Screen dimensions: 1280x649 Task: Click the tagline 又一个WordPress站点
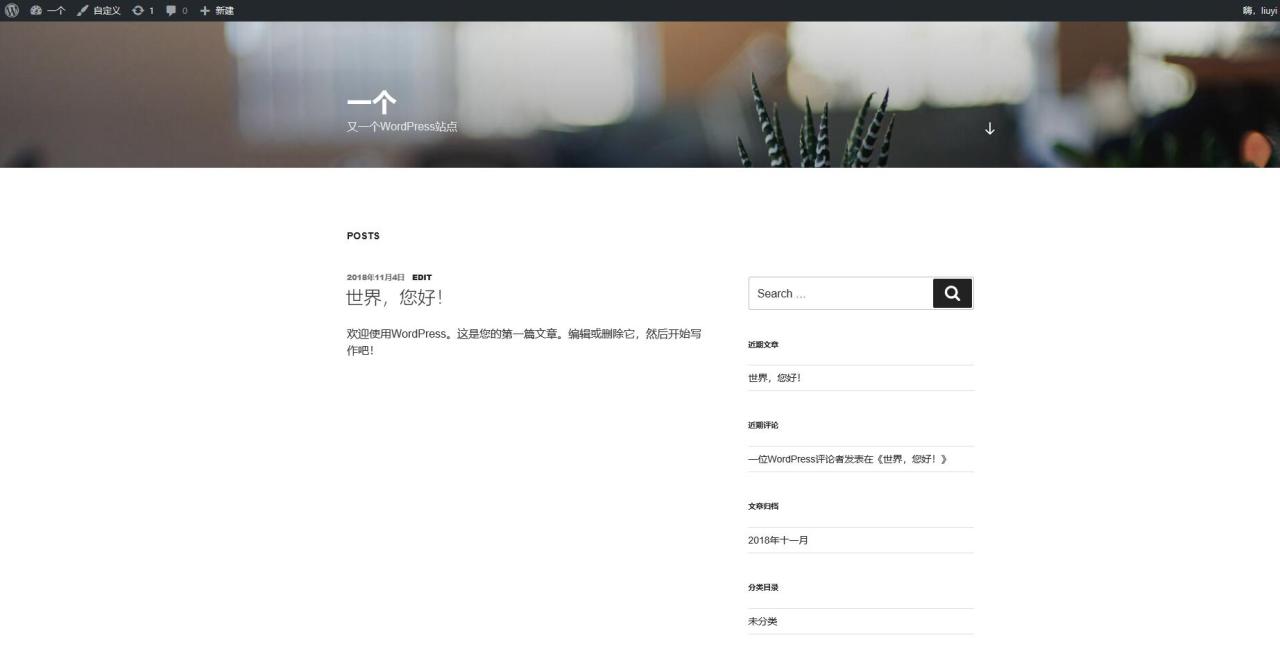pos(402,127)
